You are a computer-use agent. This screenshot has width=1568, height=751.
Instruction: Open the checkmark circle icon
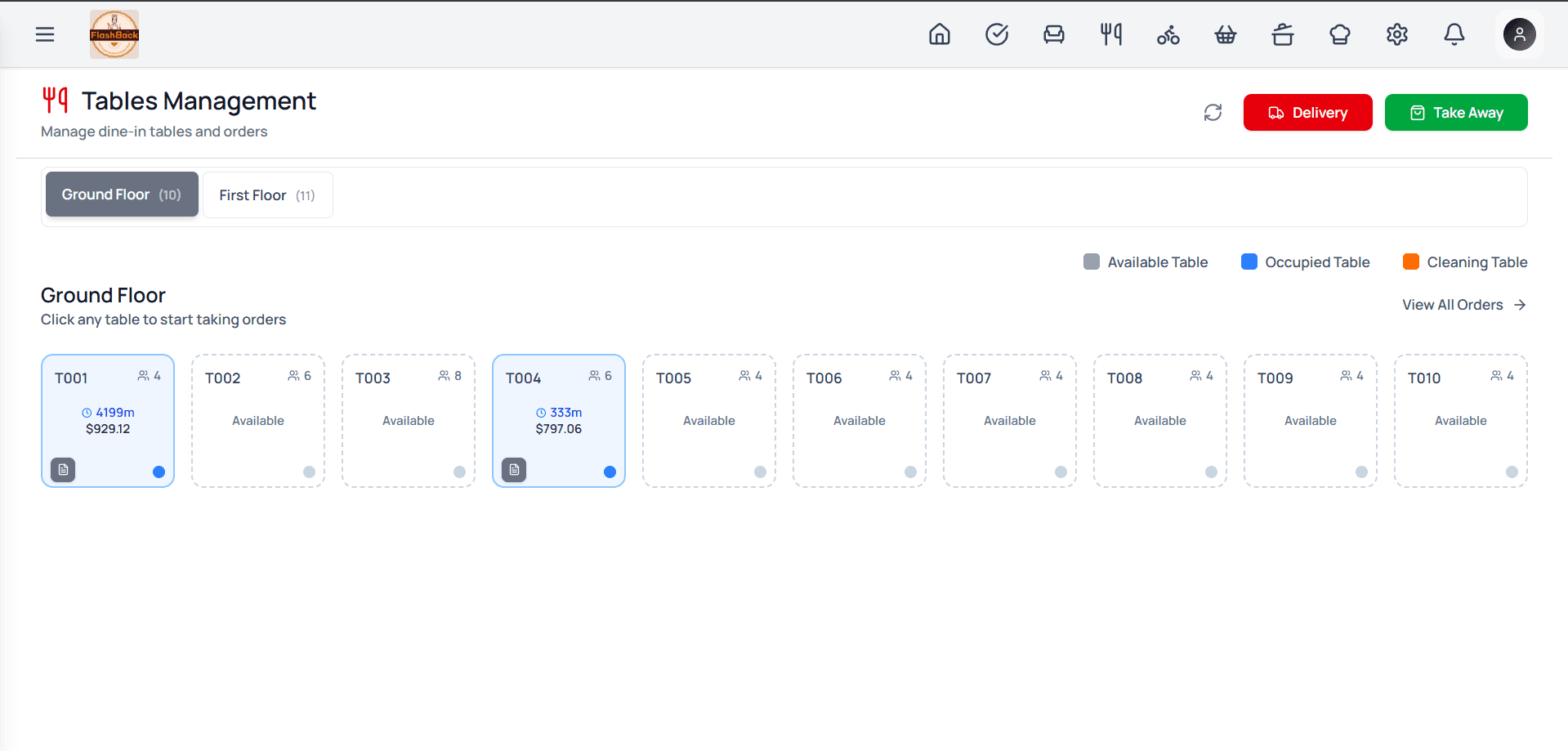[x=997, y=34]
